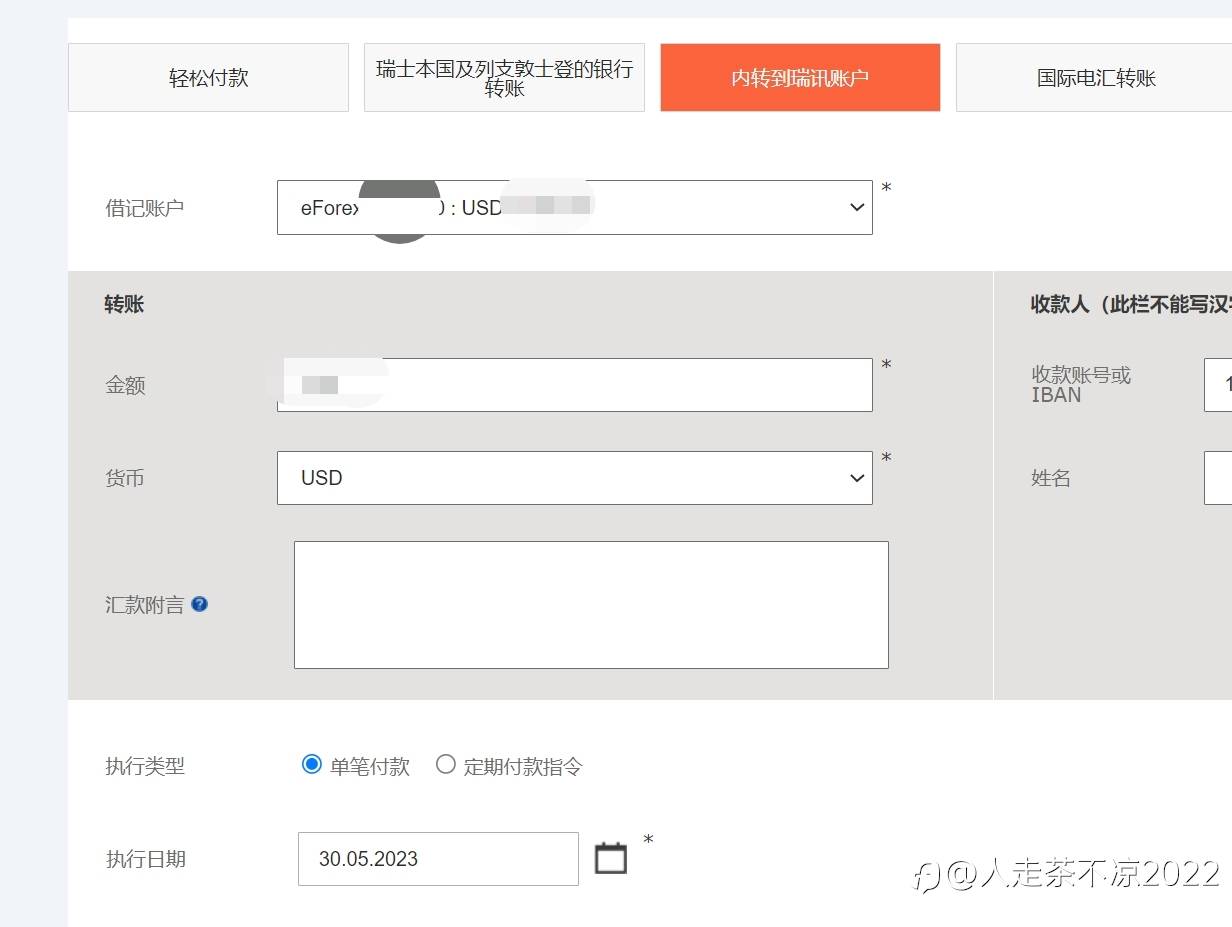Click the blue help icon beside 汇款附言
This screenshot has width=1232, height=927.
tap(200, 604)
